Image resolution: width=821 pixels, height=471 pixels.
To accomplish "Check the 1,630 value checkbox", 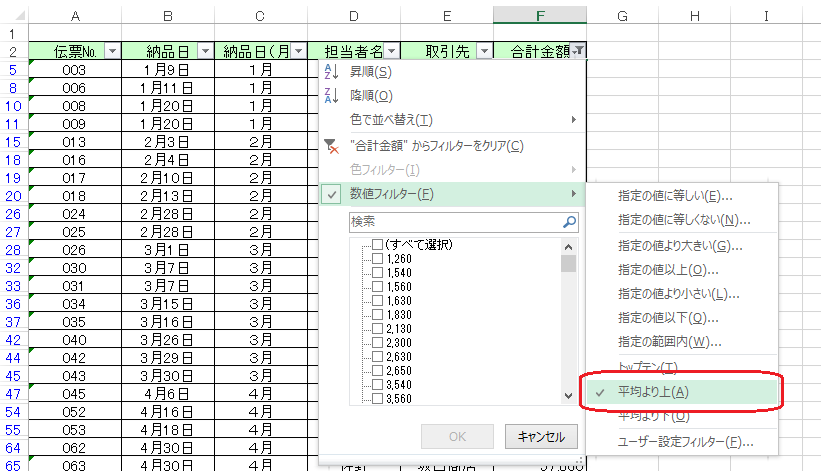I will (378, 300).
